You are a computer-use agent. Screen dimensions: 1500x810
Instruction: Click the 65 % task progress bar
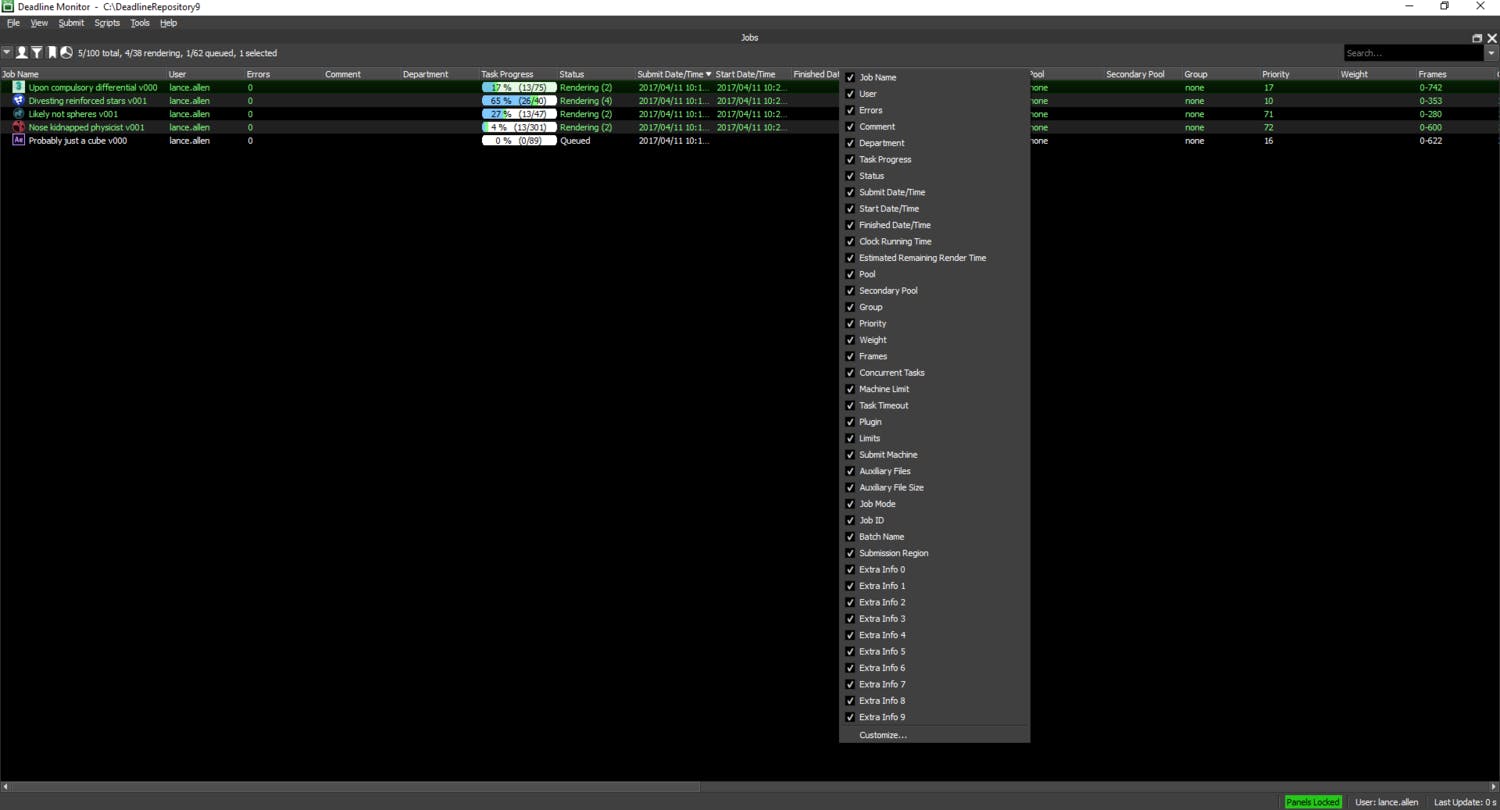pos(519,101)
